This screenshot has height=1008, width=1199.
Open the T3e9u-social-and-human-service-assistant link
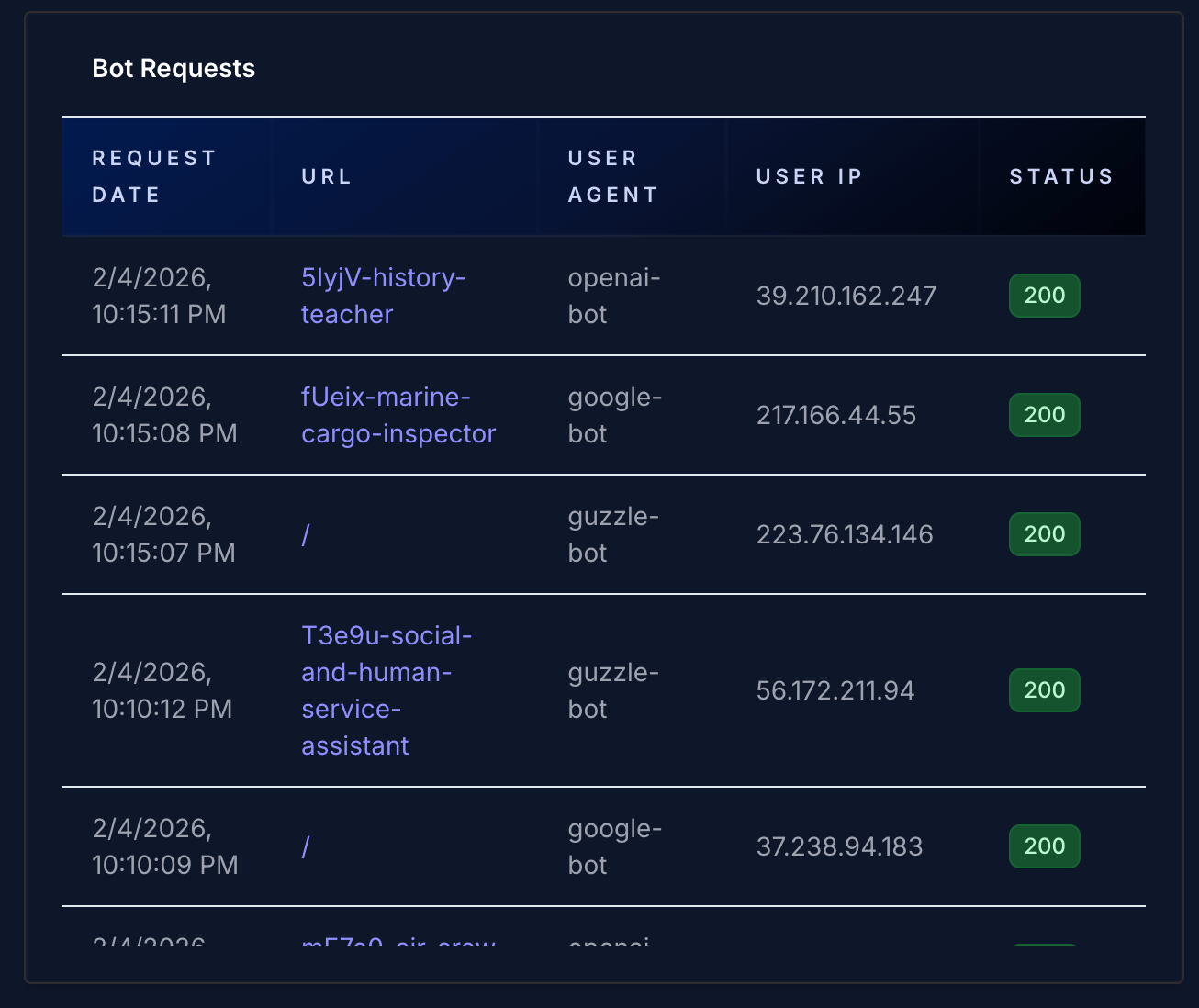click(387, 690)
